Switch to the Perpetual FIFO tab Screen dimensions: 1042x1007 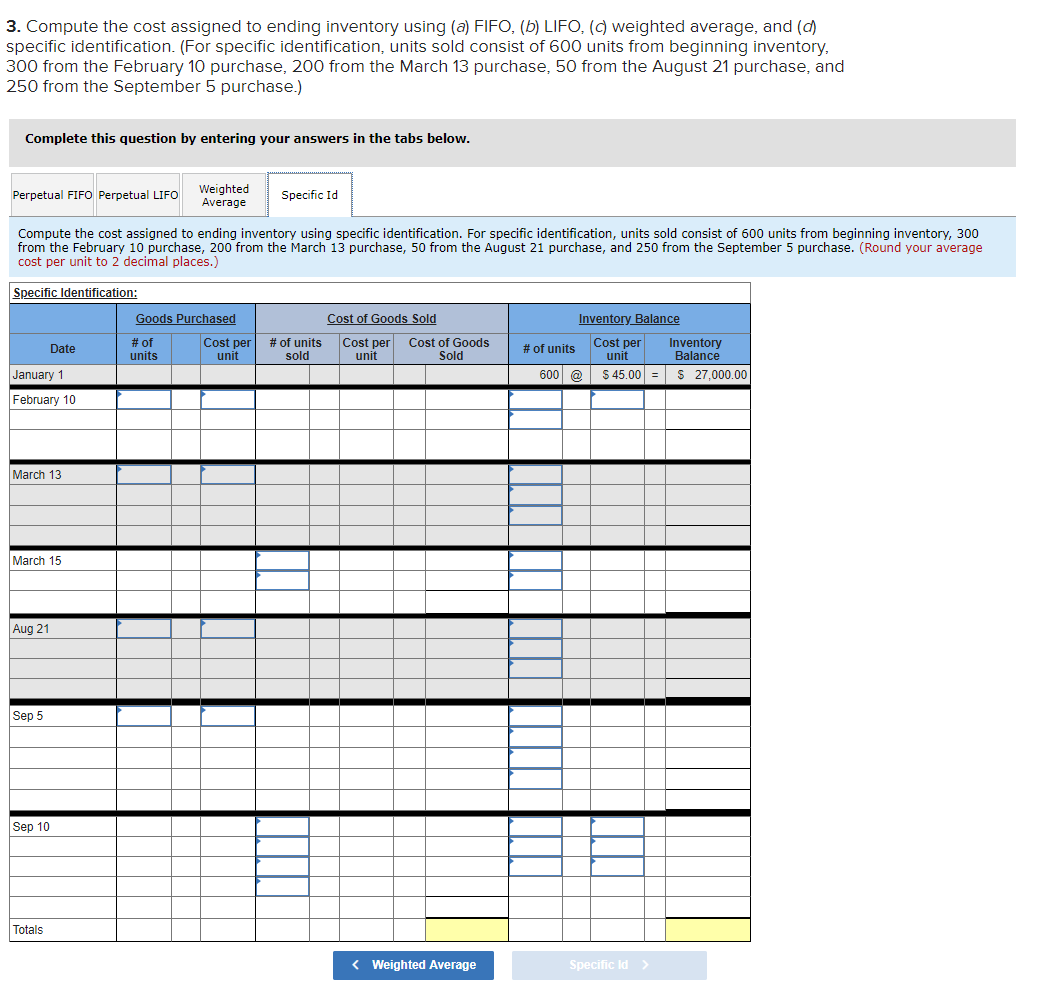coord(52,195)
